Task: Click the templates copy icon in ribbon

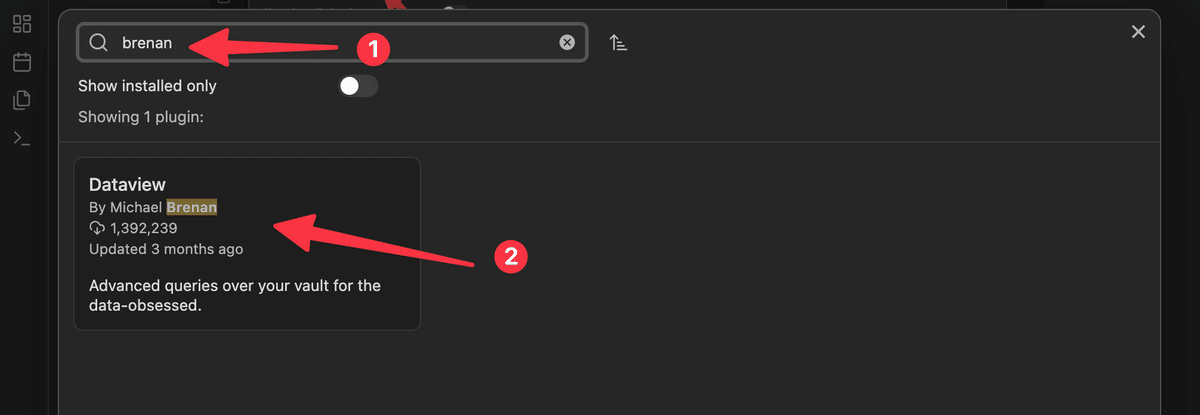Action: click(22, 100)
